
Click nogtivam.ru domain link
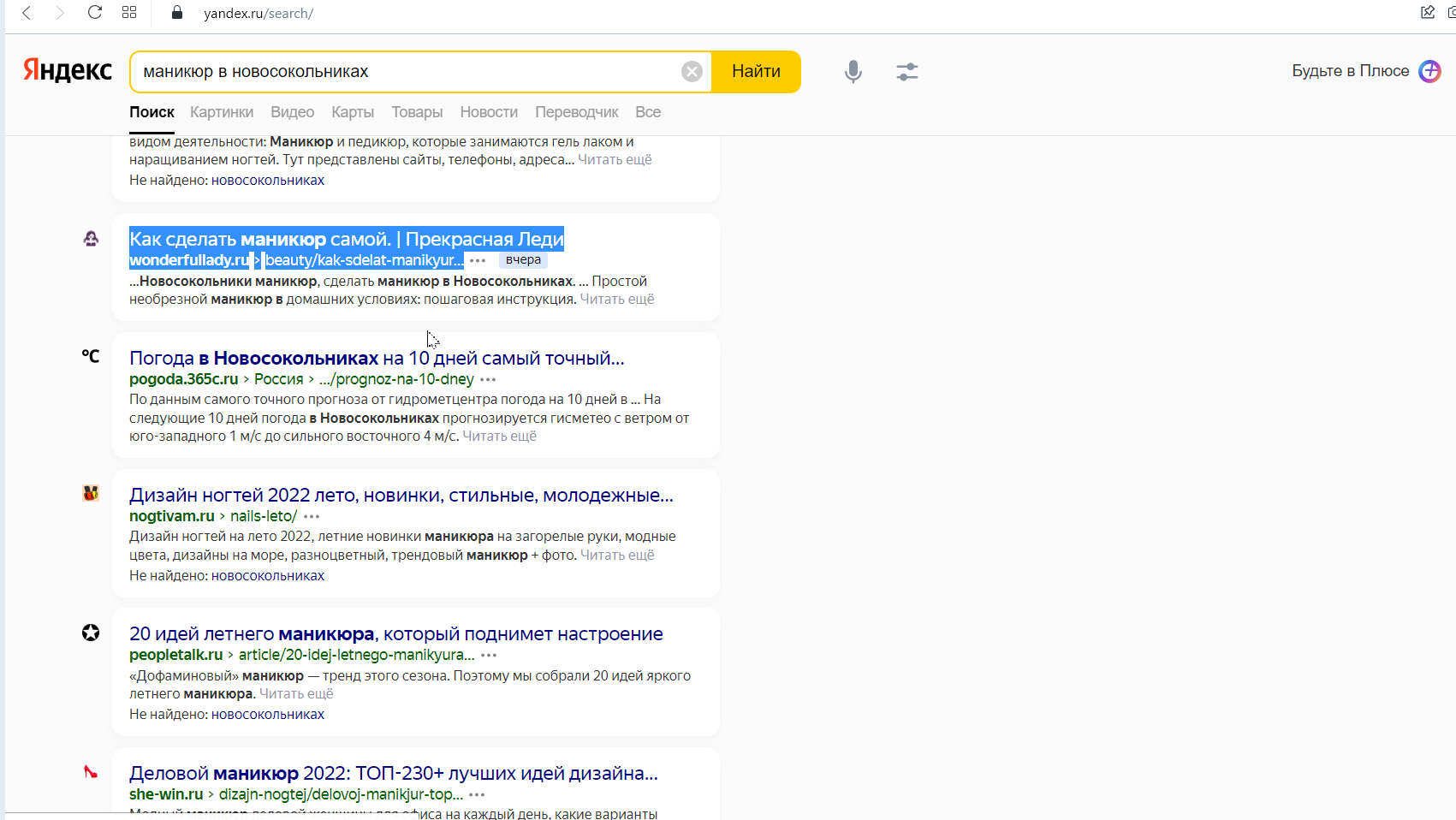172,516
